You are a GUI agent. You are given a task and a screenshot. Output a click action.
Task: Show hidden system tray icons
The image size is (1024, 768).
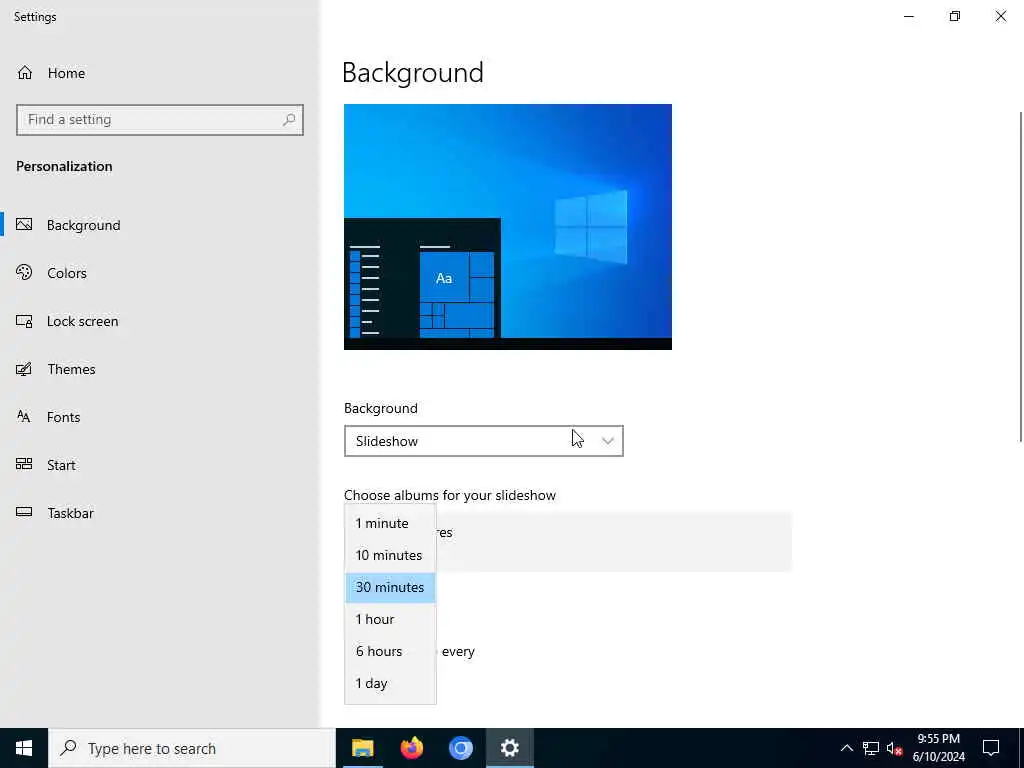pyautogui.click(x=846, y=748)
